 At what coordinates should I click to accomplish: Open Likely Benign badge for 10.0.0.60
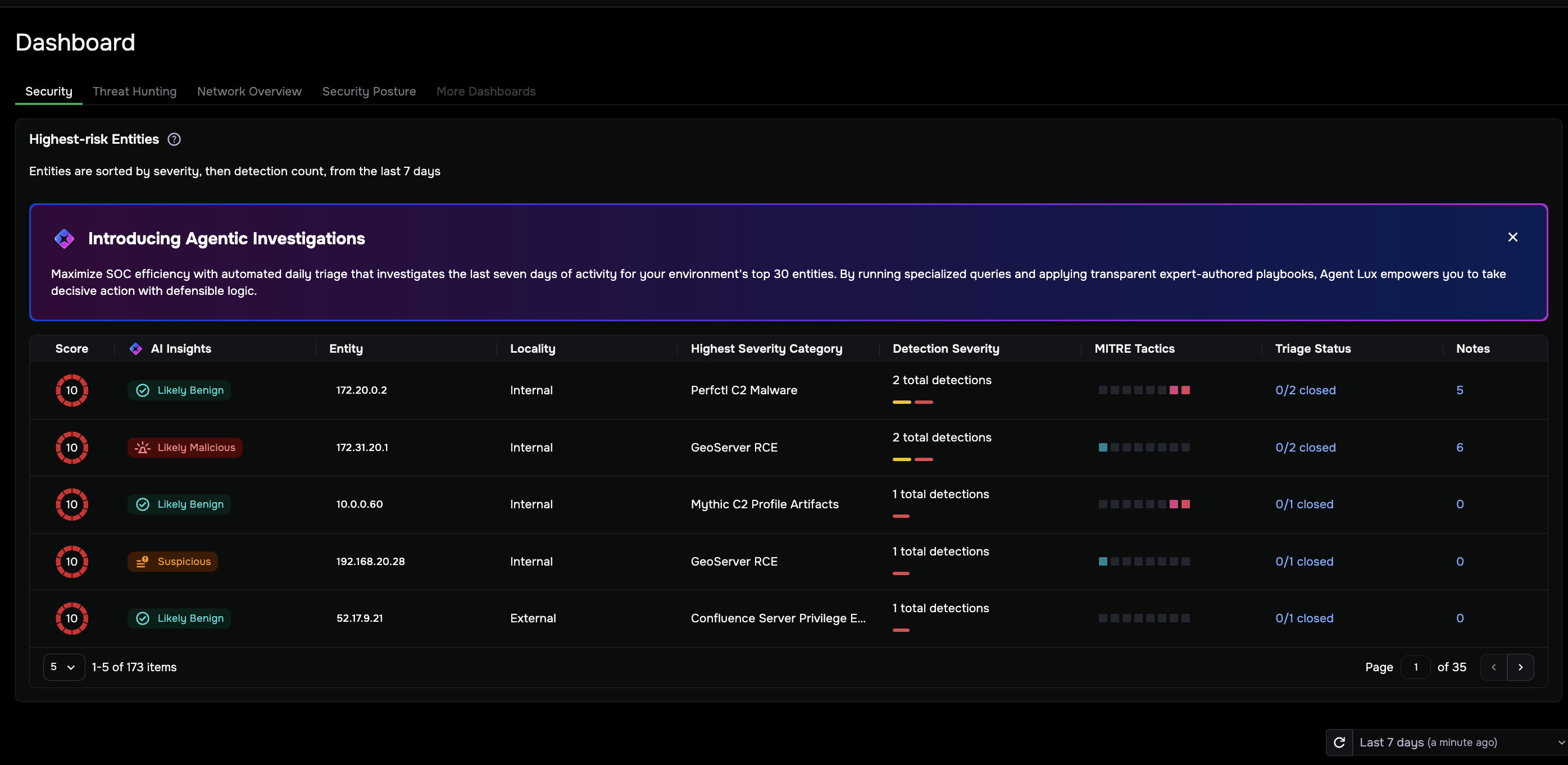pos(179,504)
